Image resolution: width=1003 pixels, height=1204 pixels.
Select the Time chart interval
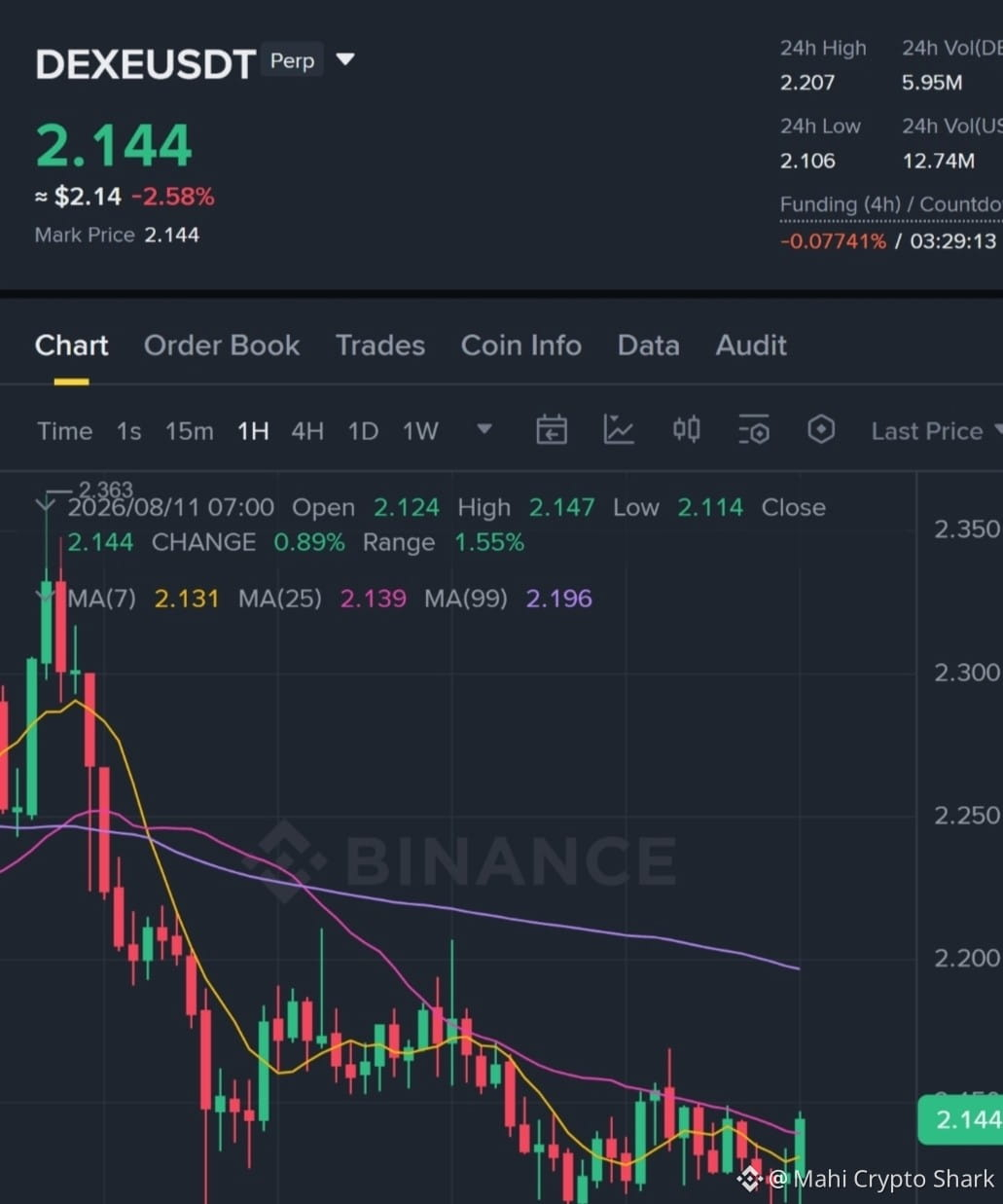point(64,431)
